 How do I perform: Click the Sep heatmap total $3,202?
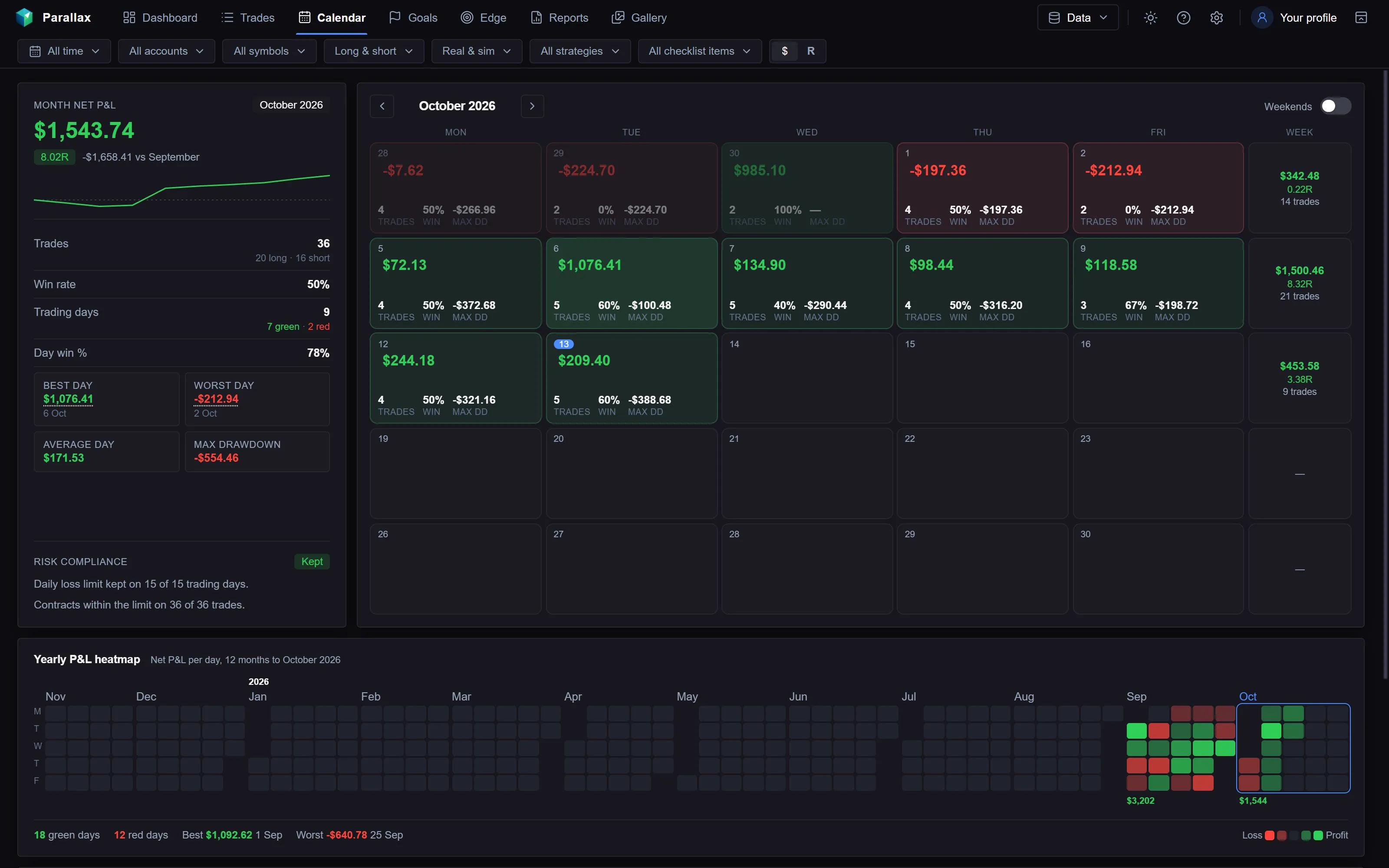tap(1140, 801)
